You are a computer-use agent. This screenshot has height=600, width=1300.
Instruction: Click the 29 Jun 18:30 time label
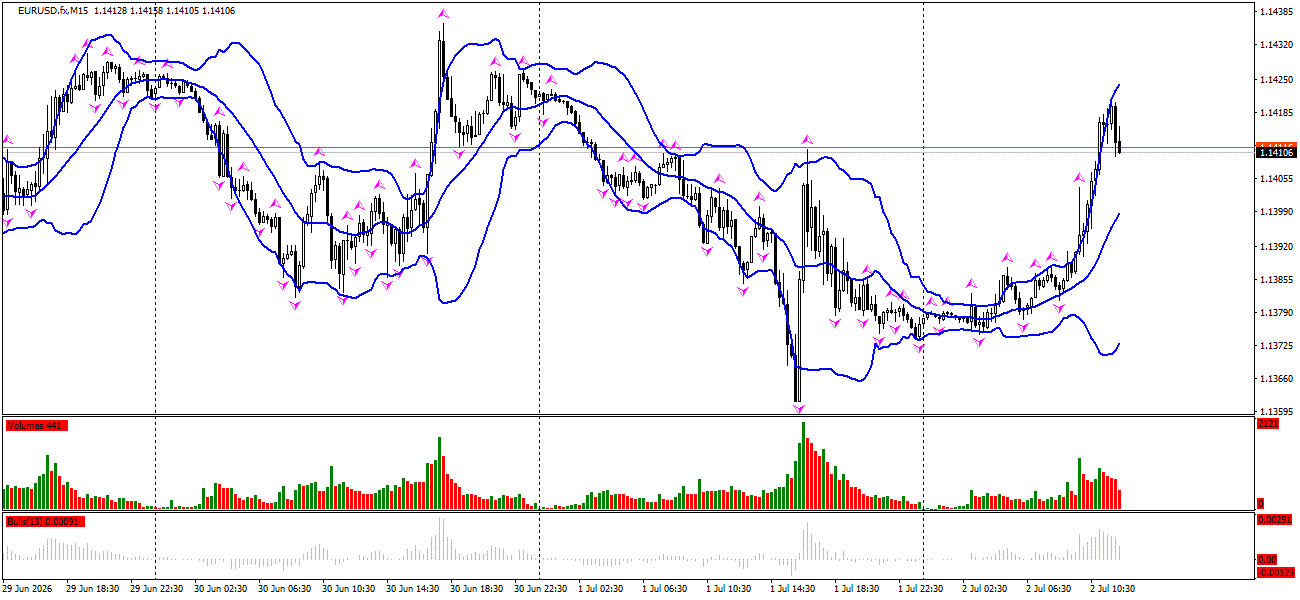tap(93, 589)
